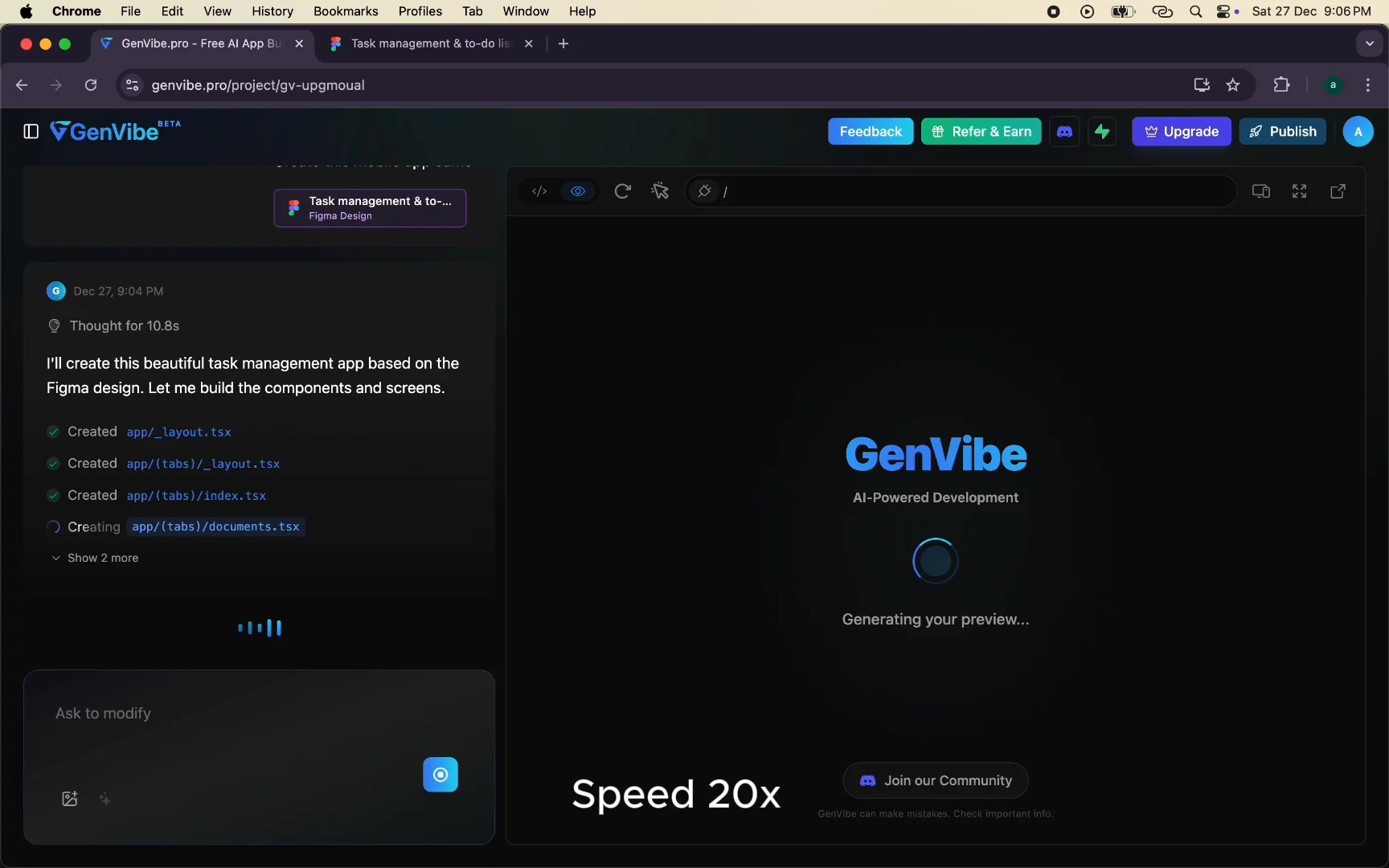Open Chrome's three-dot browser menu
This screenshot has height=868, width=1389.
click(x=1368, y=85)
